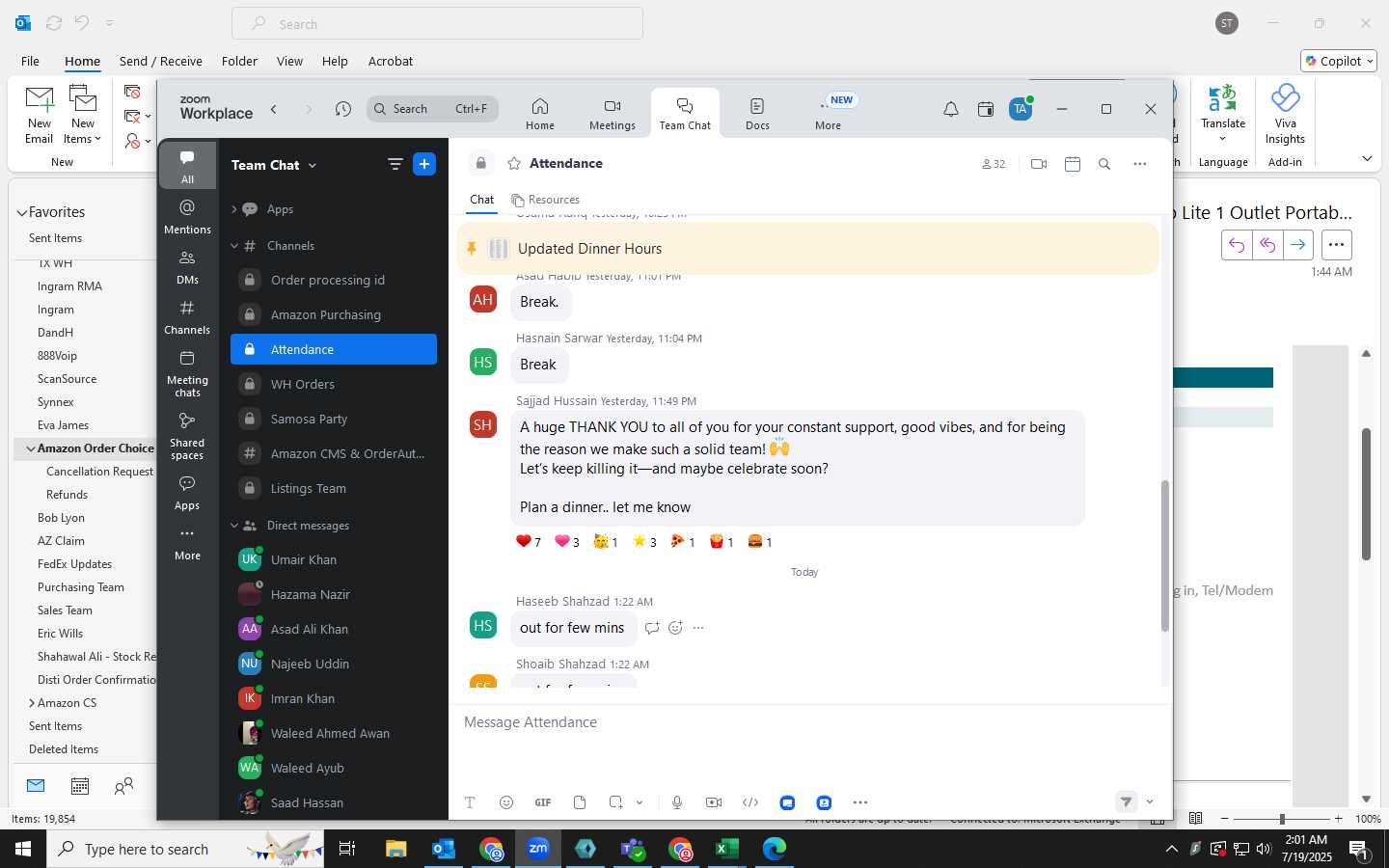Open Shared spaces in the Zoom sidebar
Screen dimensions: 1389x868
[187, 436]
